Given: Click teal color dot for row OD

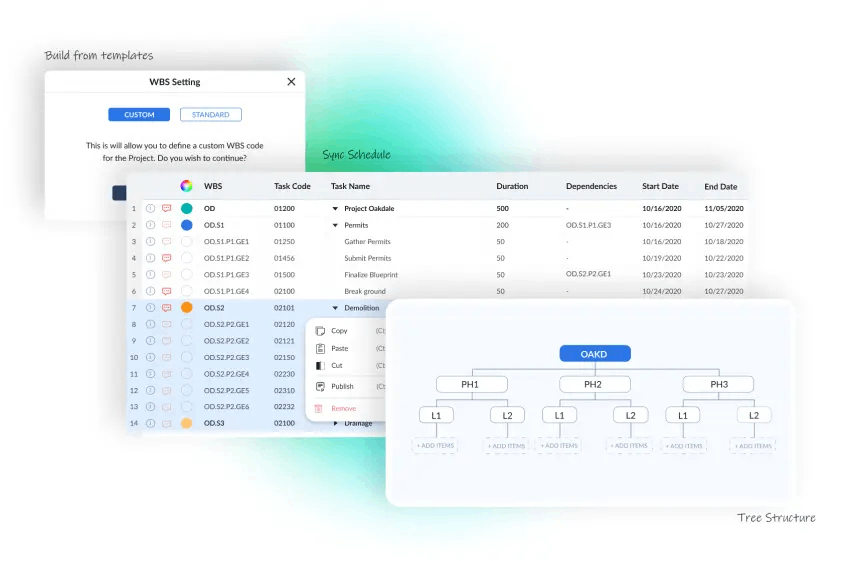Looking at the screenshot, I should (x=186, y=208).
